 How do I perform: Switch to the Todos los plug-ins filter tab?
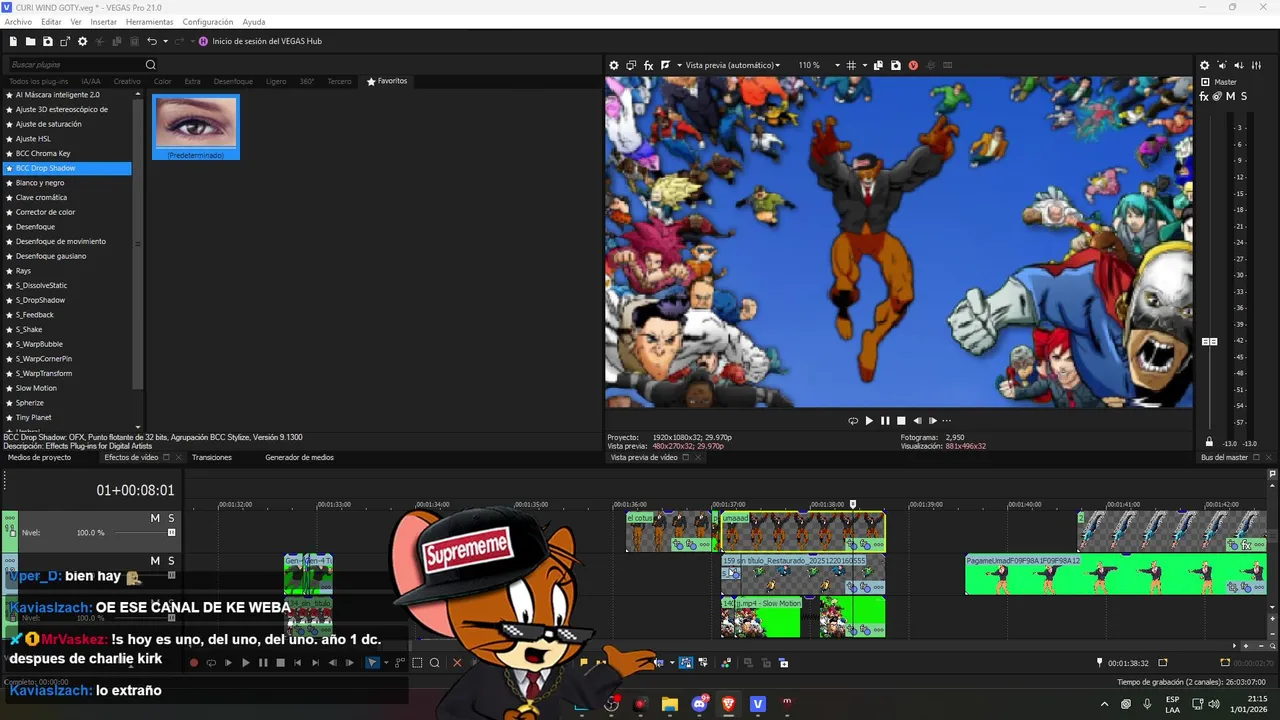(38, 81)
